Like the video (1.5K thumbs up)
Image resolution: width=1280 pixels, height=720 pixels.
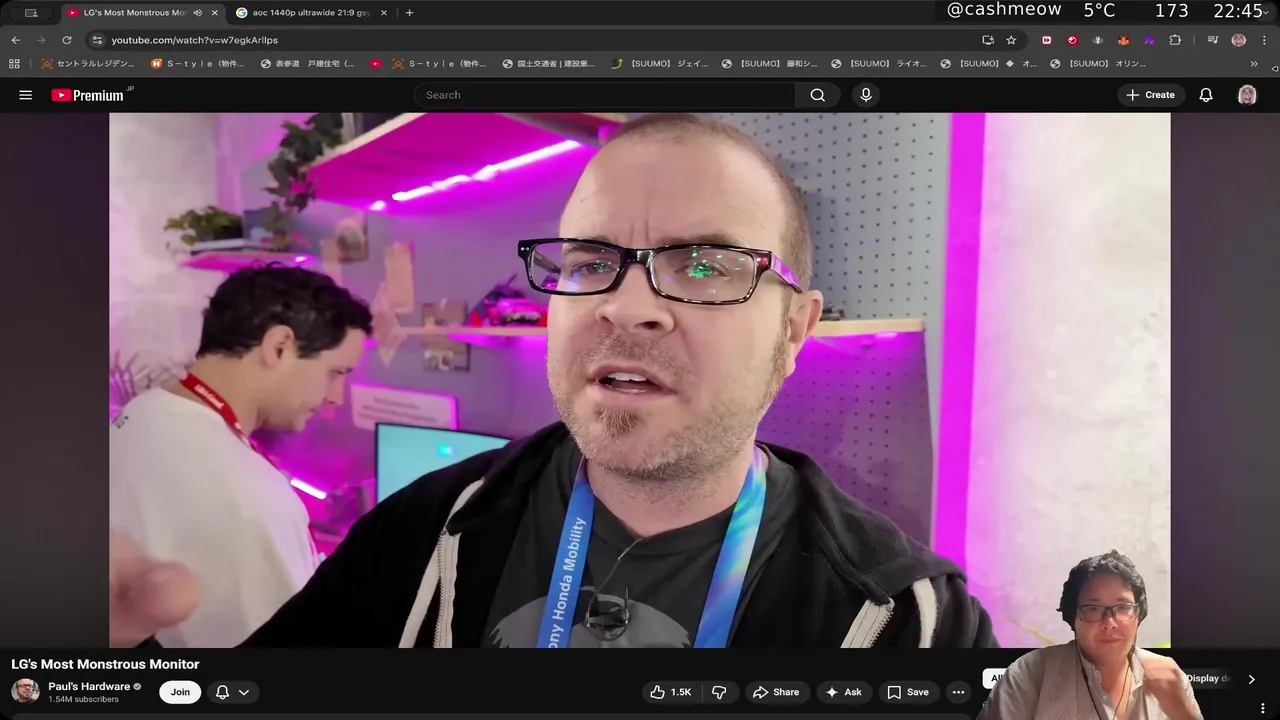672,692
